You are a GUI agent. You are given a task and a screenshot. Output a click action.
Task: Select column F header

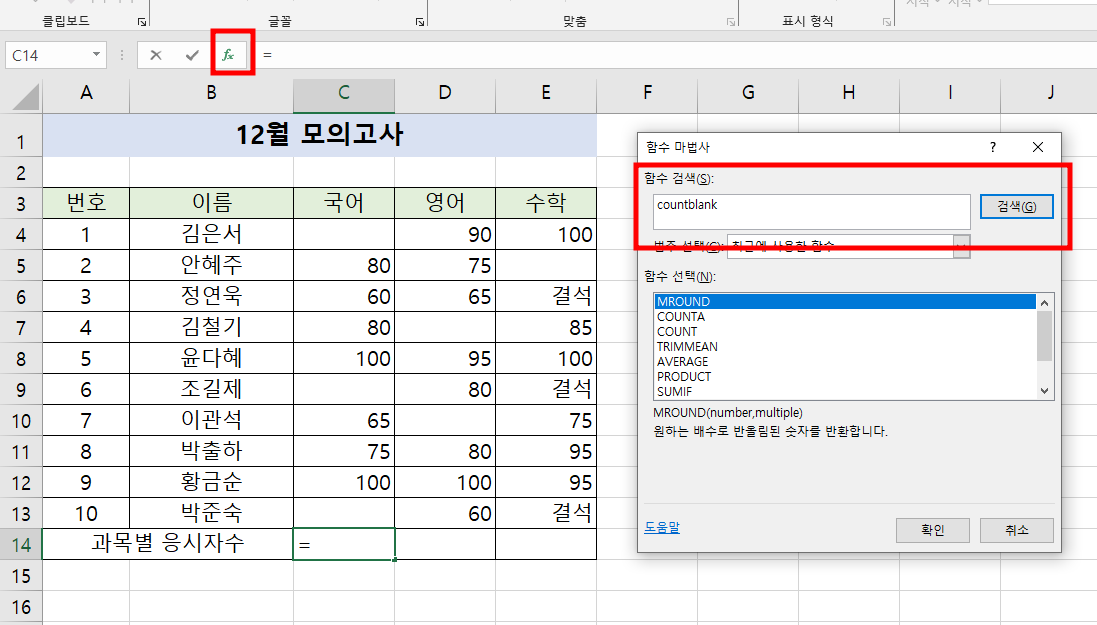pyautogui.click(x=647, y=93)
